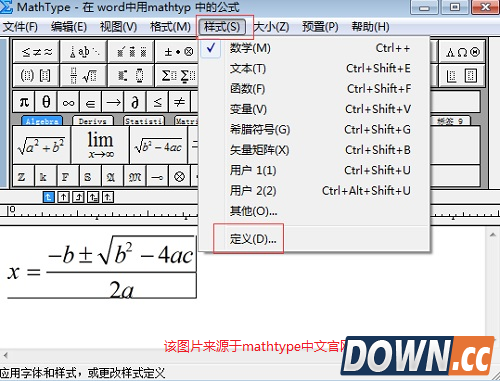Click the 2a denominator in the formula
Viewport: 500px width, 381px height.
tap(122, 289)
